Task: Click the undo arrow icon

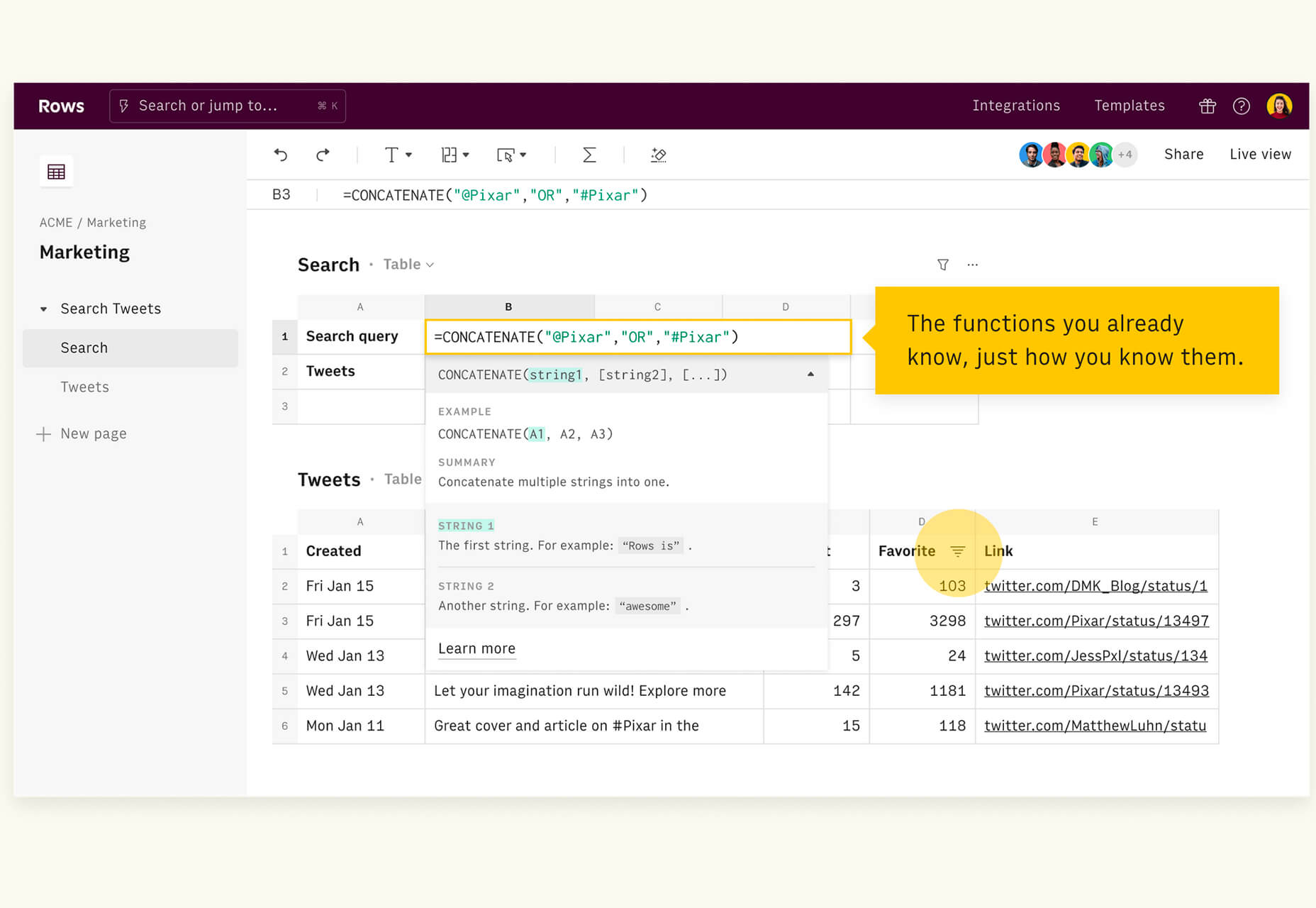Action: pyautogui.click(x=281, y=155)
